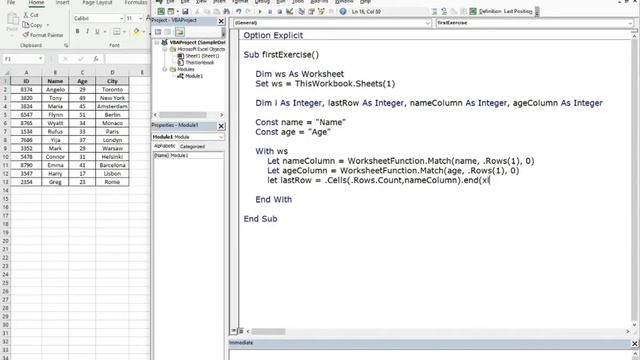640x360 pixels.
Task: Click the VBA Help question mark icon
Action: tap(343, 11)
